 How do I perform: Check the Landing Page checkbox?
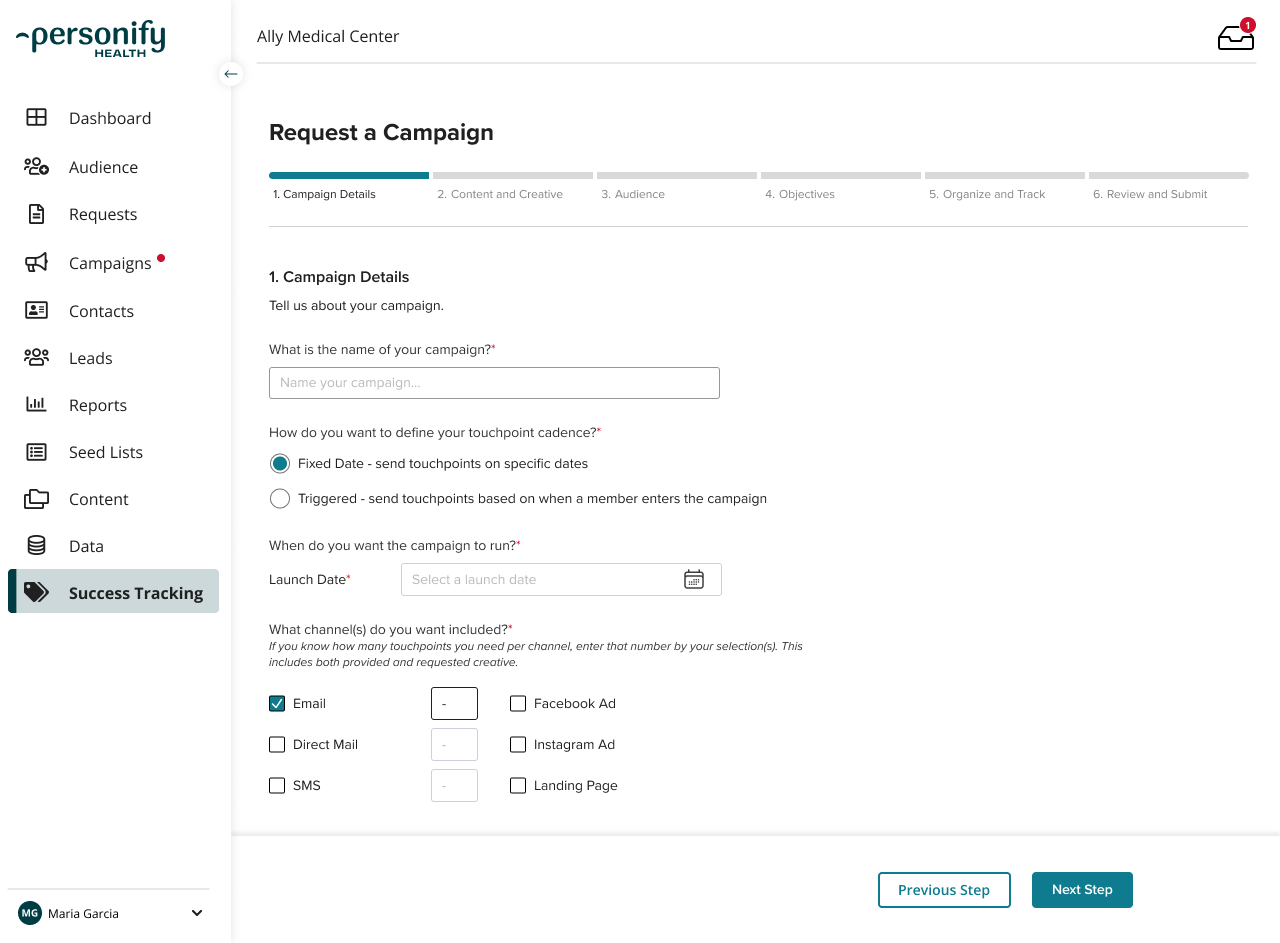pyautogui.click(x=518, y=785)
